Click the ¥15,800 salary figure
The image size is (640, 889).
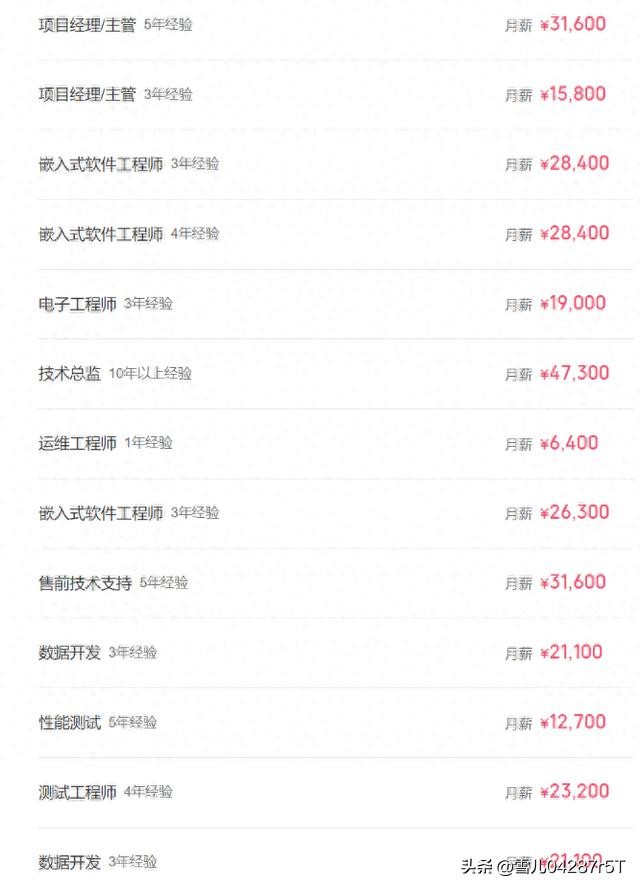point(573,94)
